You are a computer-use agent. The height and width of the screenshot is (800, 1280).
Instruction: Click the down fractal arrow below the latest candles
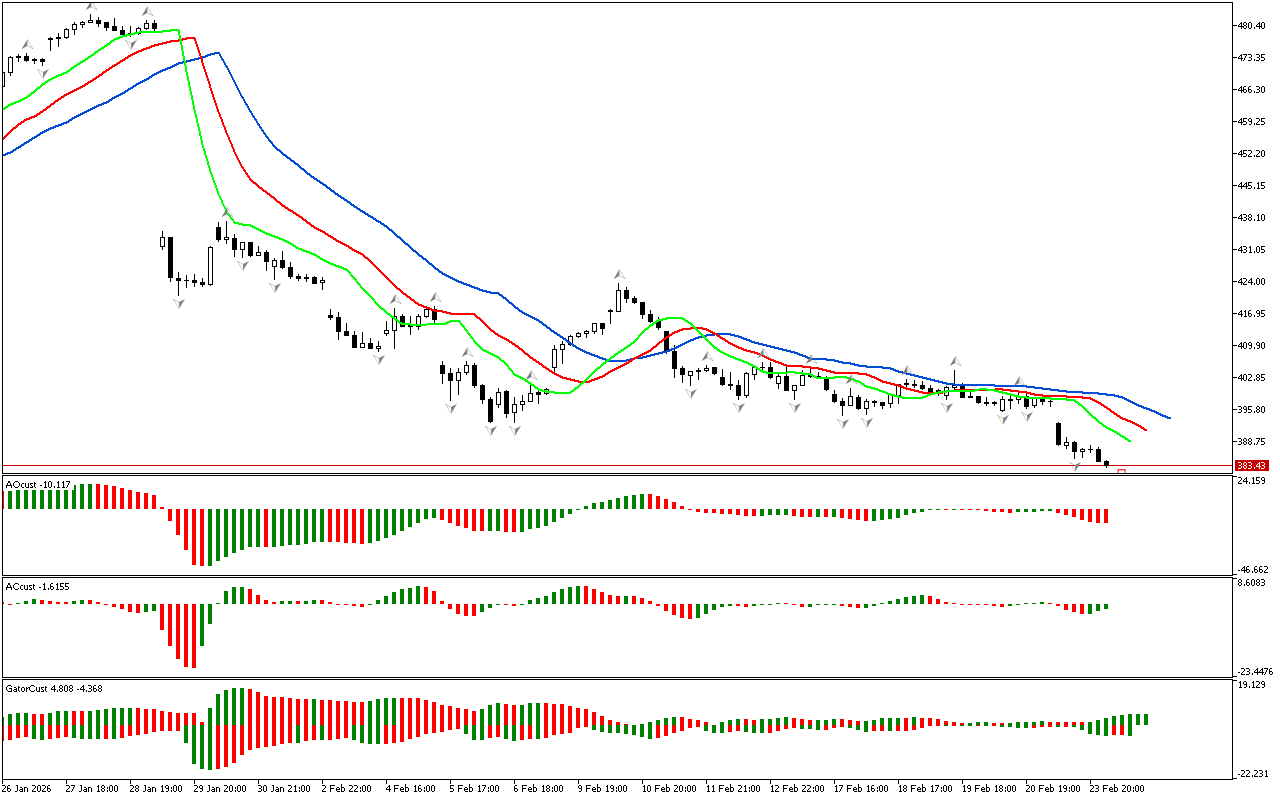pos(1076,467)
